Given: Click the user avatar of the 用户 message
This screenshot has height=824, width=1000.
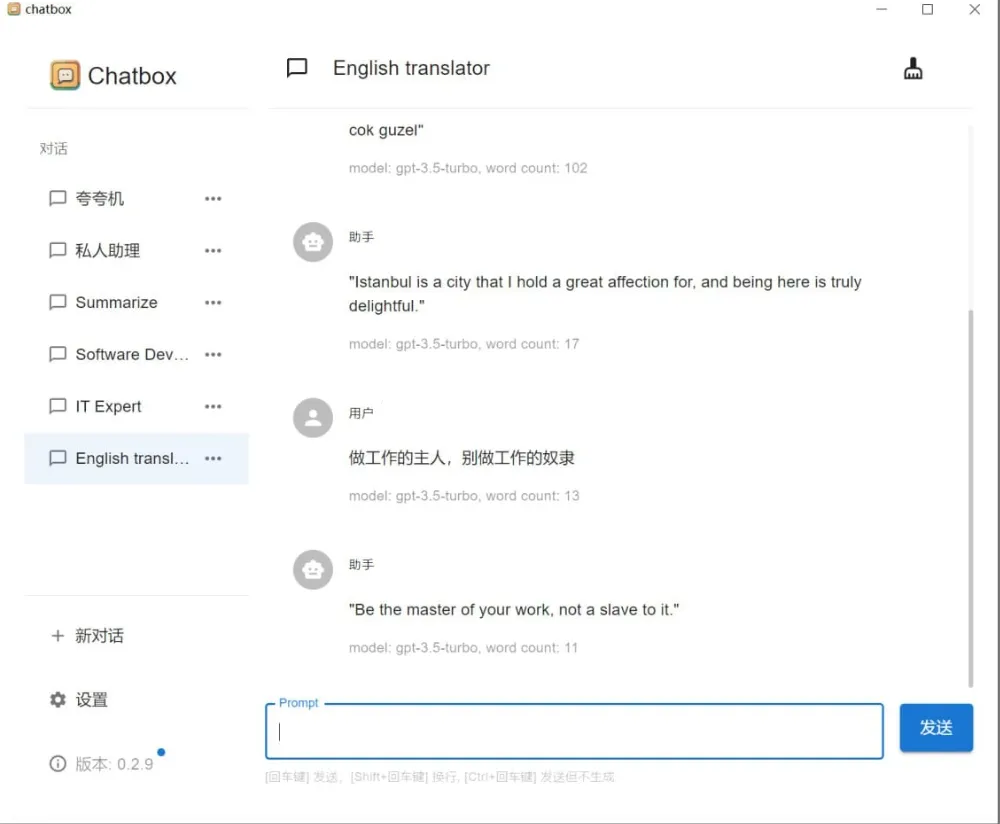Looking at the screenshot, I should (x=312, y=417).
